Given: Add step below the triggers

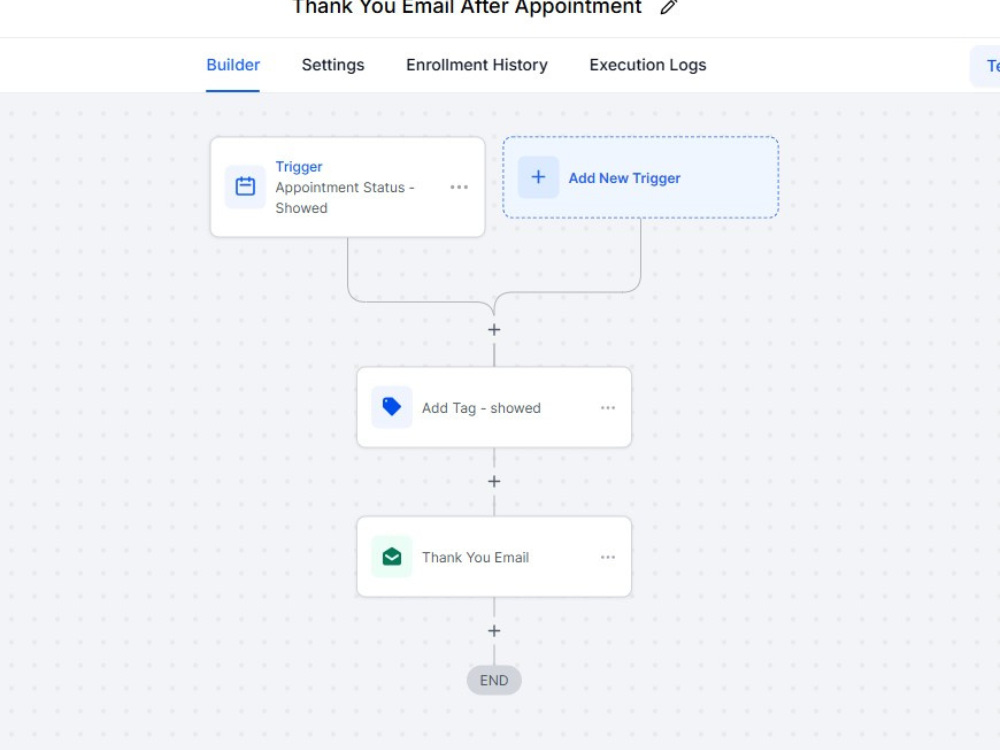Looking at the screenshot, I should (x=494, y=330).
